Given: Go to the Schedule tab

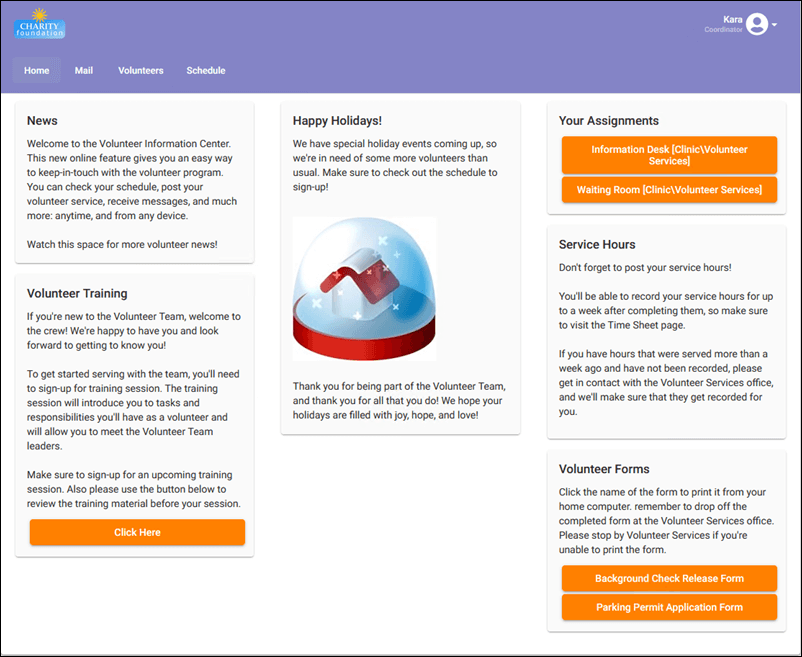Looking at the screenshot, I should [x=205, y=70].
